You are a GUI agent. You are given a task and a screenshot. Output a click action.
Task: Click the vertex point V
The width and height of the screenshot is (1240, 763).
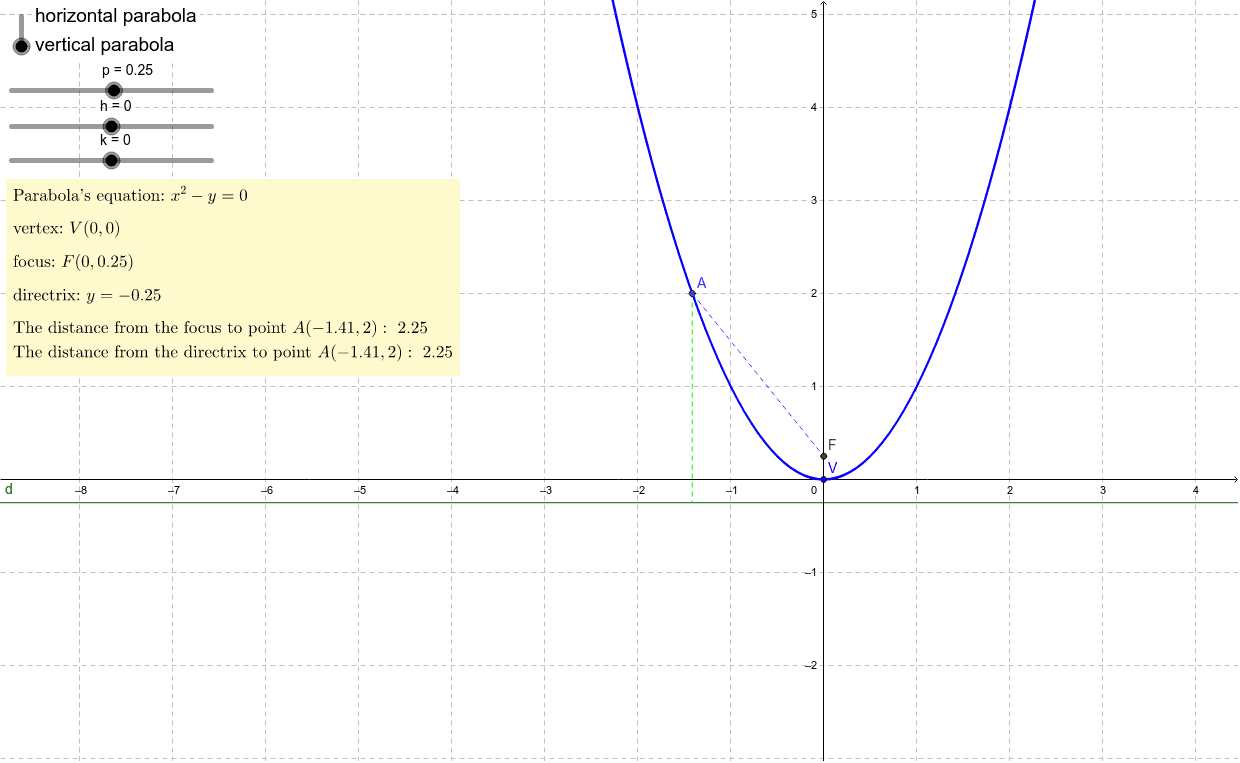[824, 479]
